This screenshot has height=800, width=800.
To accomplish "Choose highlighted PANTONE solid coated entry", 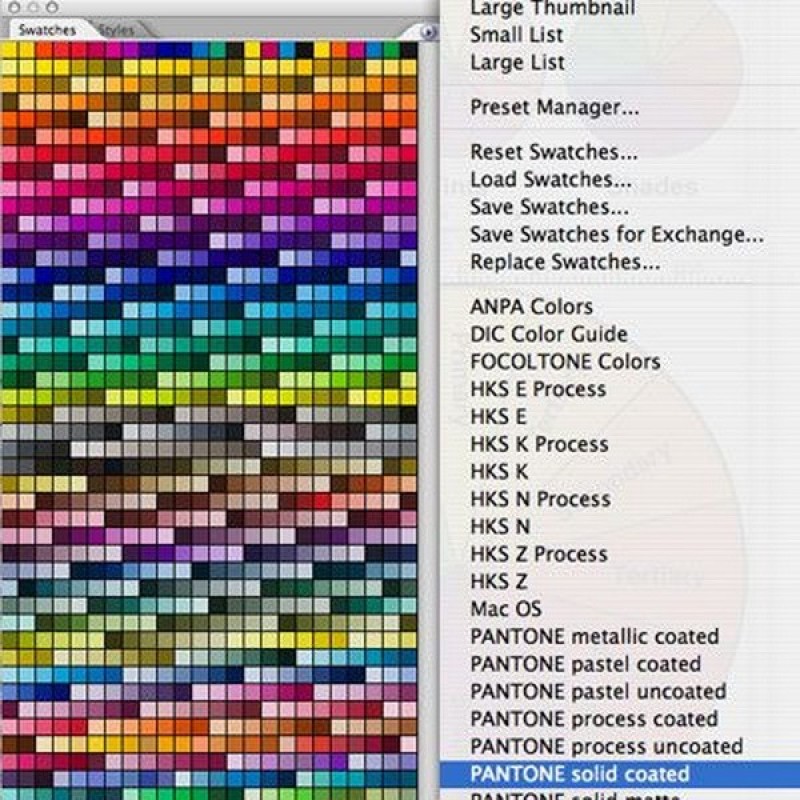I will (620, 774).
